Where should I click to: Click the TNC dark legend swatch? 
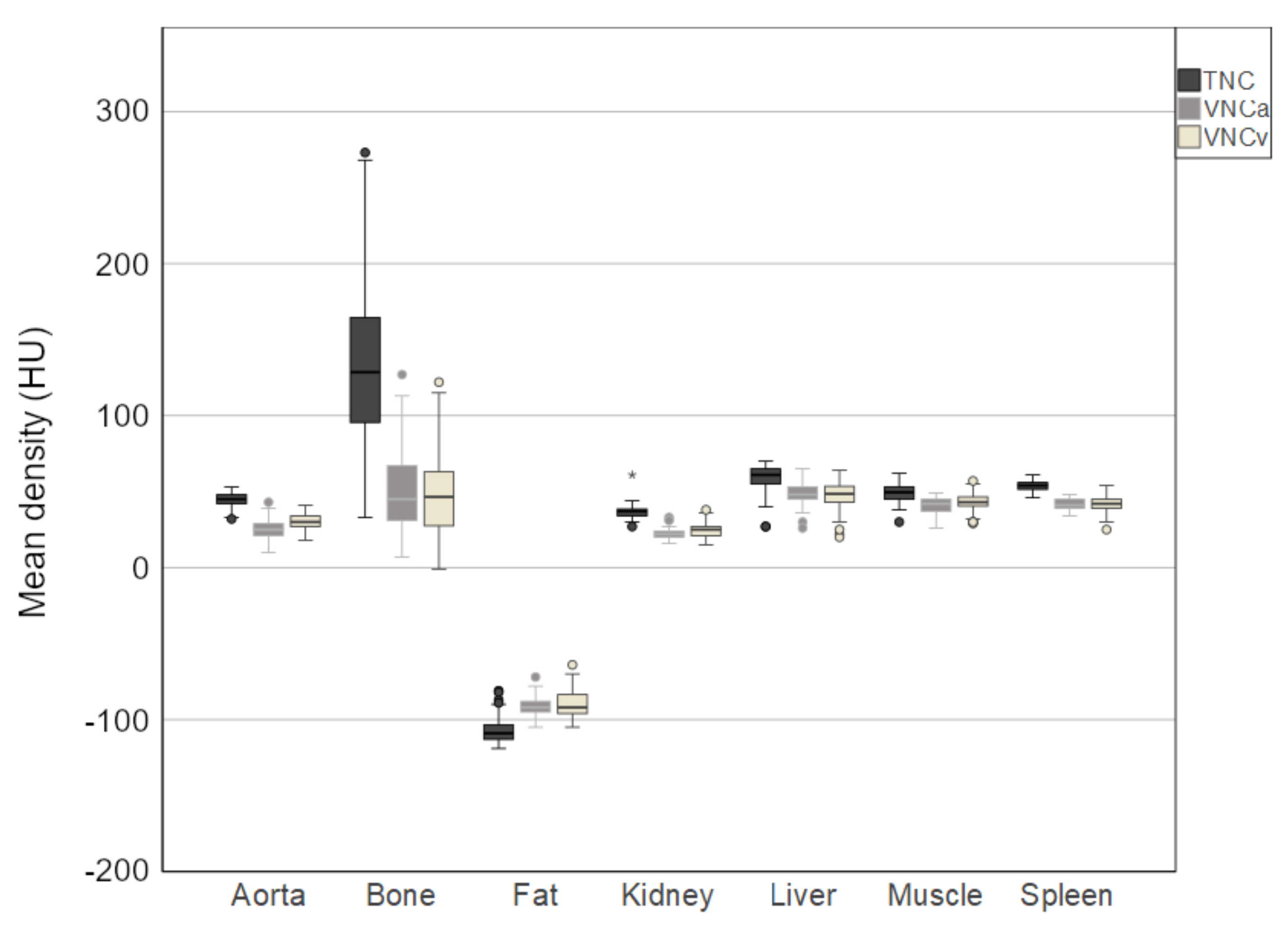click(1188, 80)
